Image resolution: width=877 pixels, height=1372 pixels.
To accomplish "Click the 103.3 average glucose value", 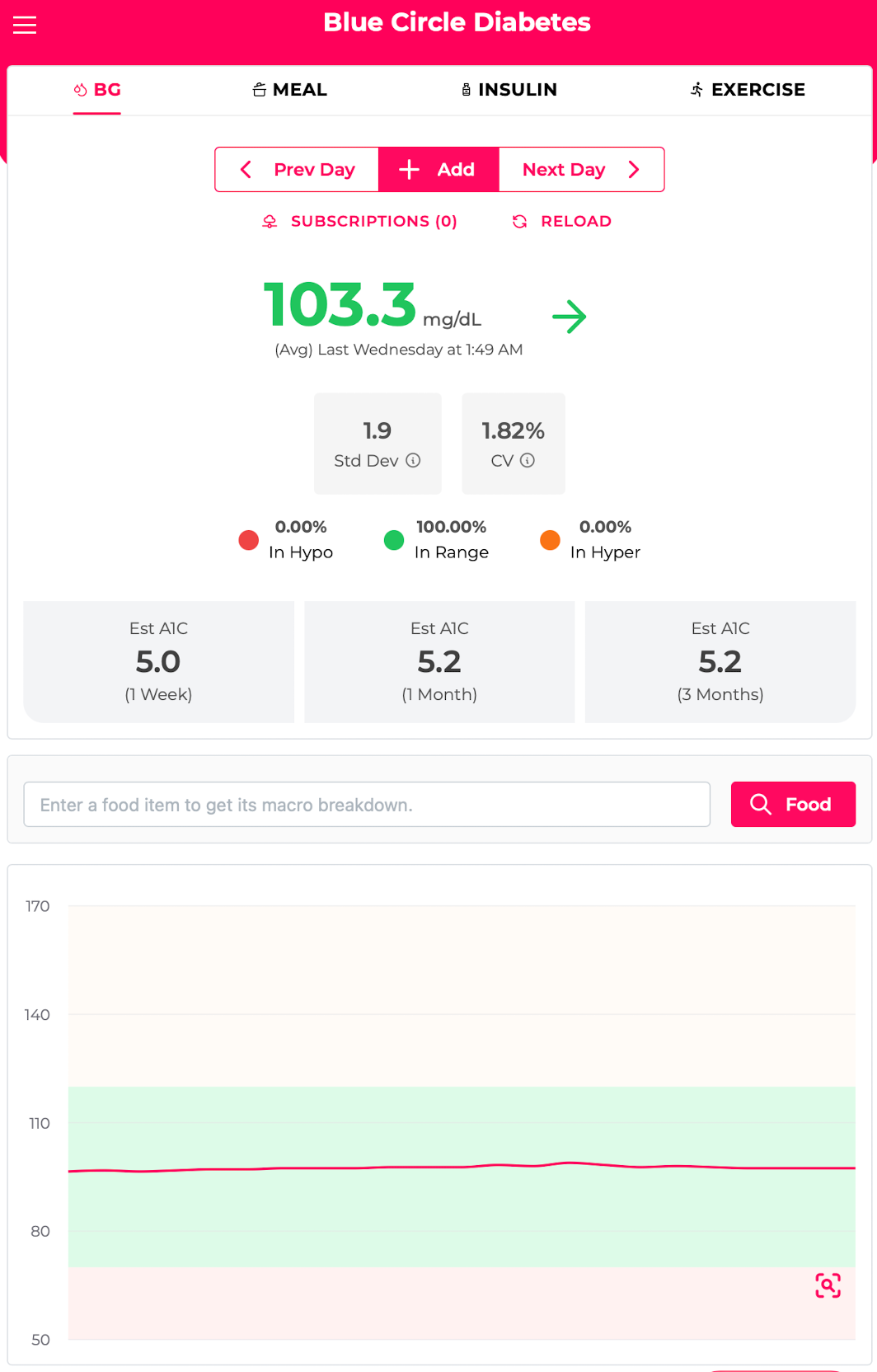I will pyautogui.click(x=340, y=304).
